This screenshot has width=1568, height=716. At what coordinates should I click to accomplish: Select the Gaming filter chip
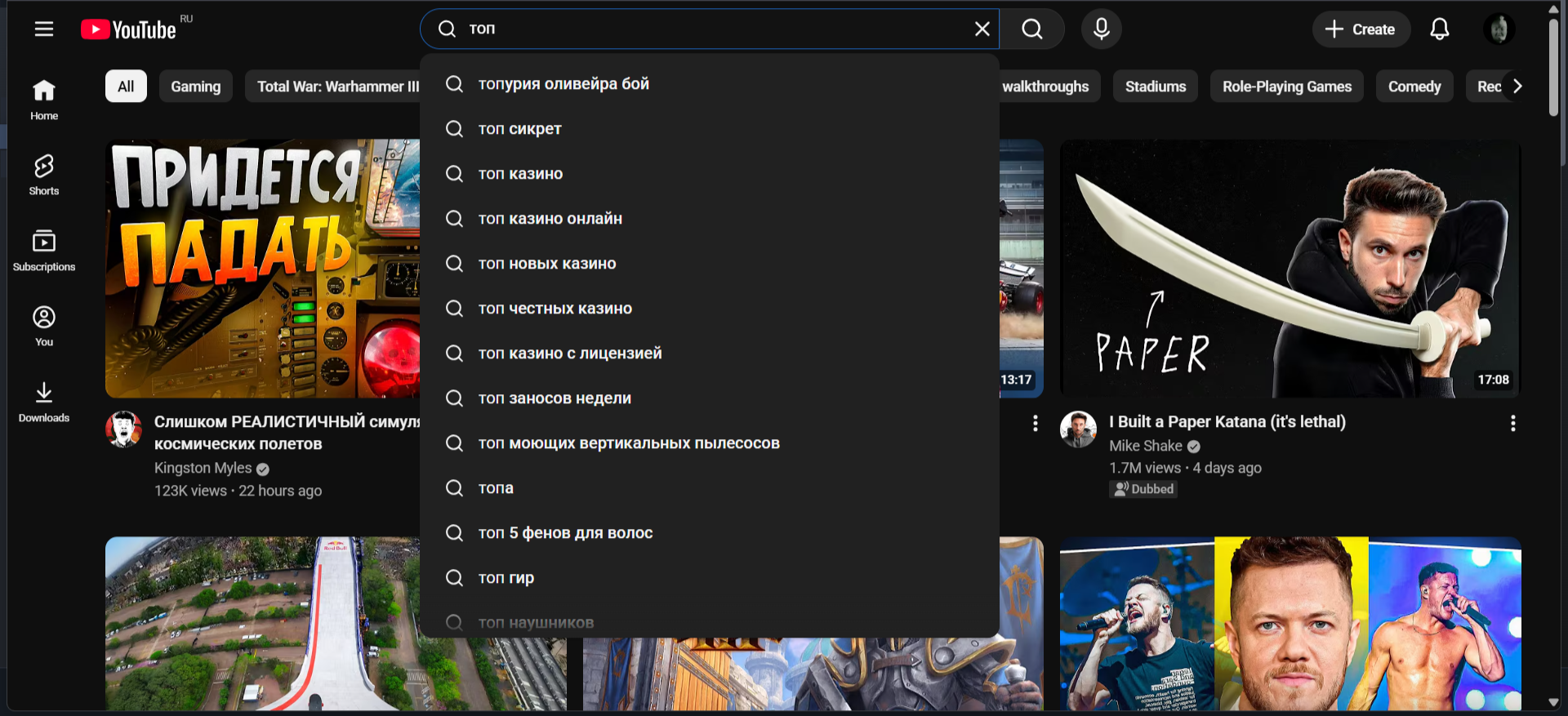pos(196,87)
